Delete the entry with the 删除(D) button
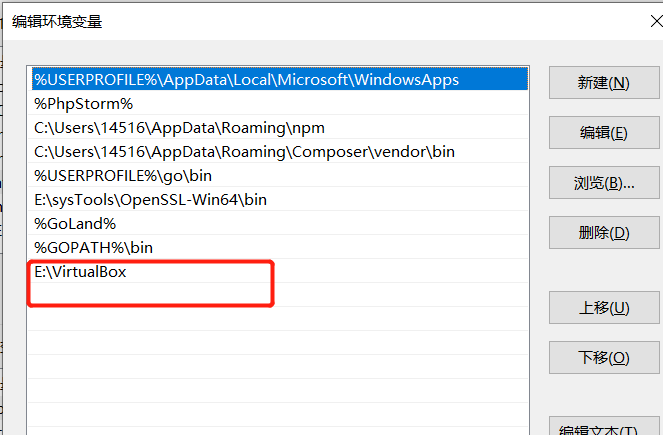Image resolution: width=663 pixels, height=435 pixels. click(x=604, y=233)
